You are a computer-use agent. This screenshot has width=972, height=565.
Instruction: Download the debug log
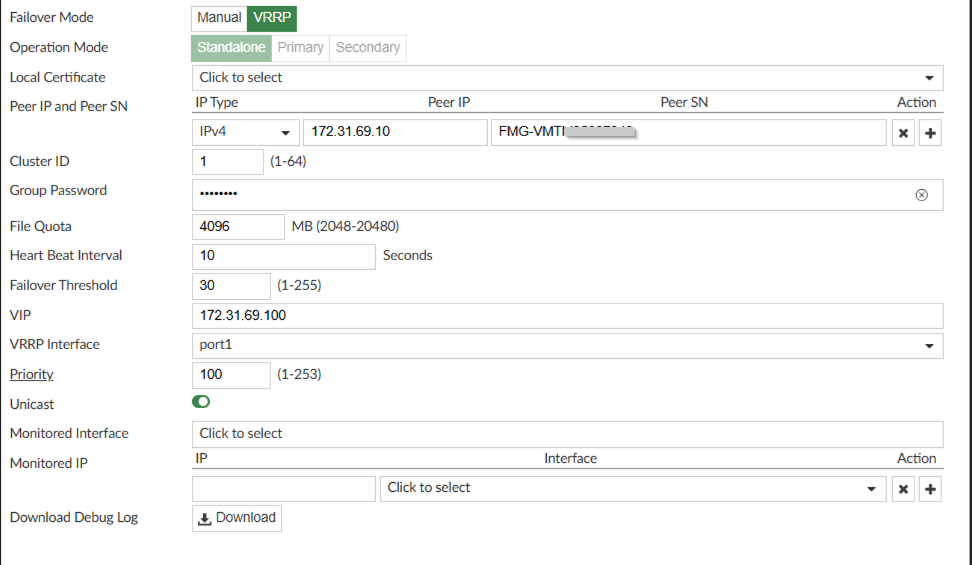pos(237,518)
